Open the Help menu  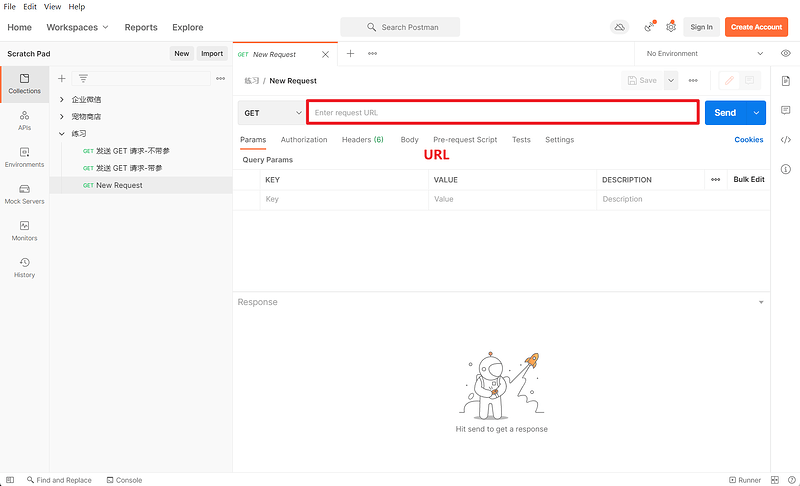(x=77, y=7)
